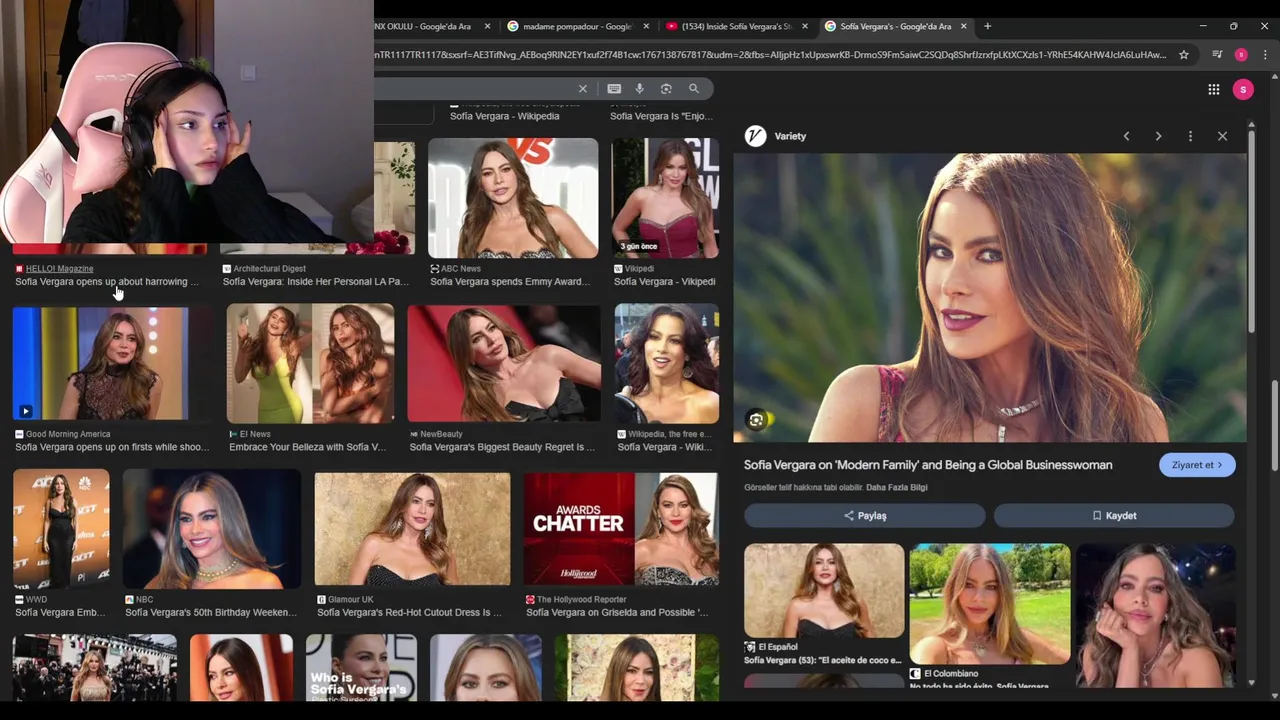Bookmark this page with the star icon
Screen dimensions: 1280x720
pos(1184,55)
